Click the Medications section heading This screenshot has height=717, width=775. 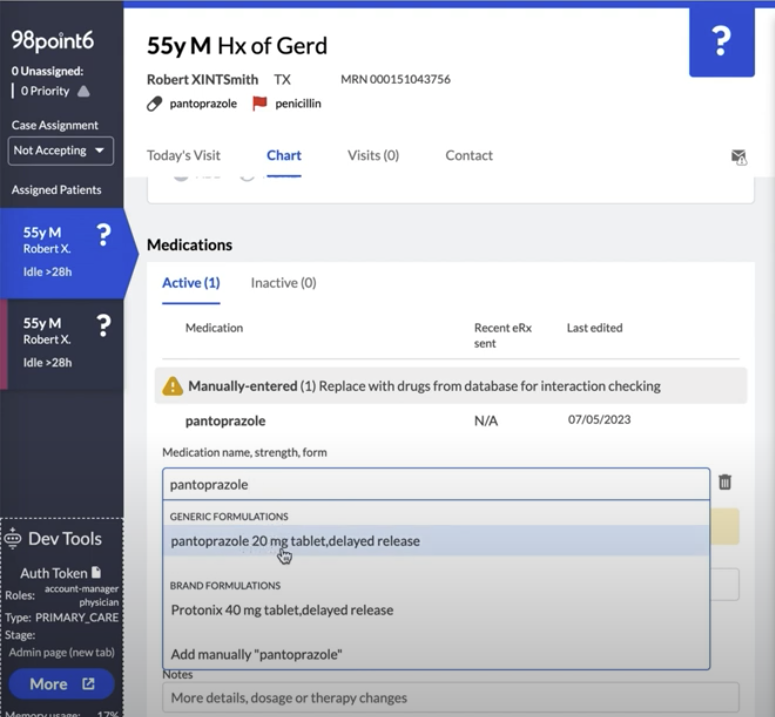tap(189, 245)
